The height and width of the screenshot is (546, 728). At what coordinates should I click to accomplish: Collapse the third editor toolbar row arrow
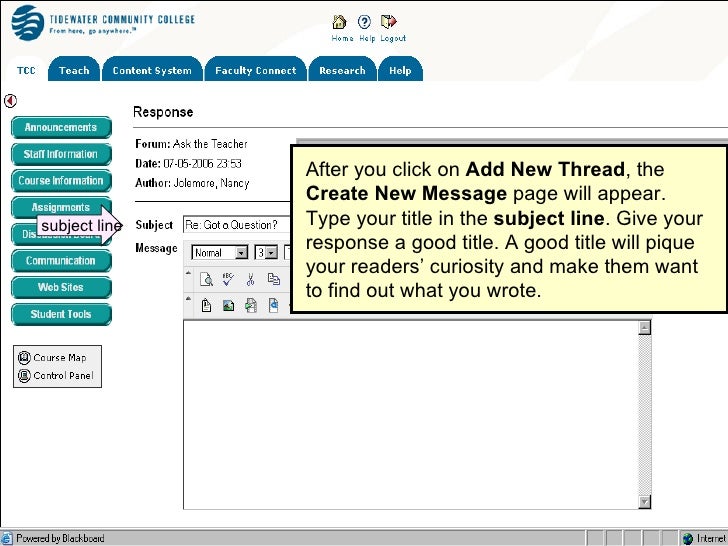[x=188, y=299]
